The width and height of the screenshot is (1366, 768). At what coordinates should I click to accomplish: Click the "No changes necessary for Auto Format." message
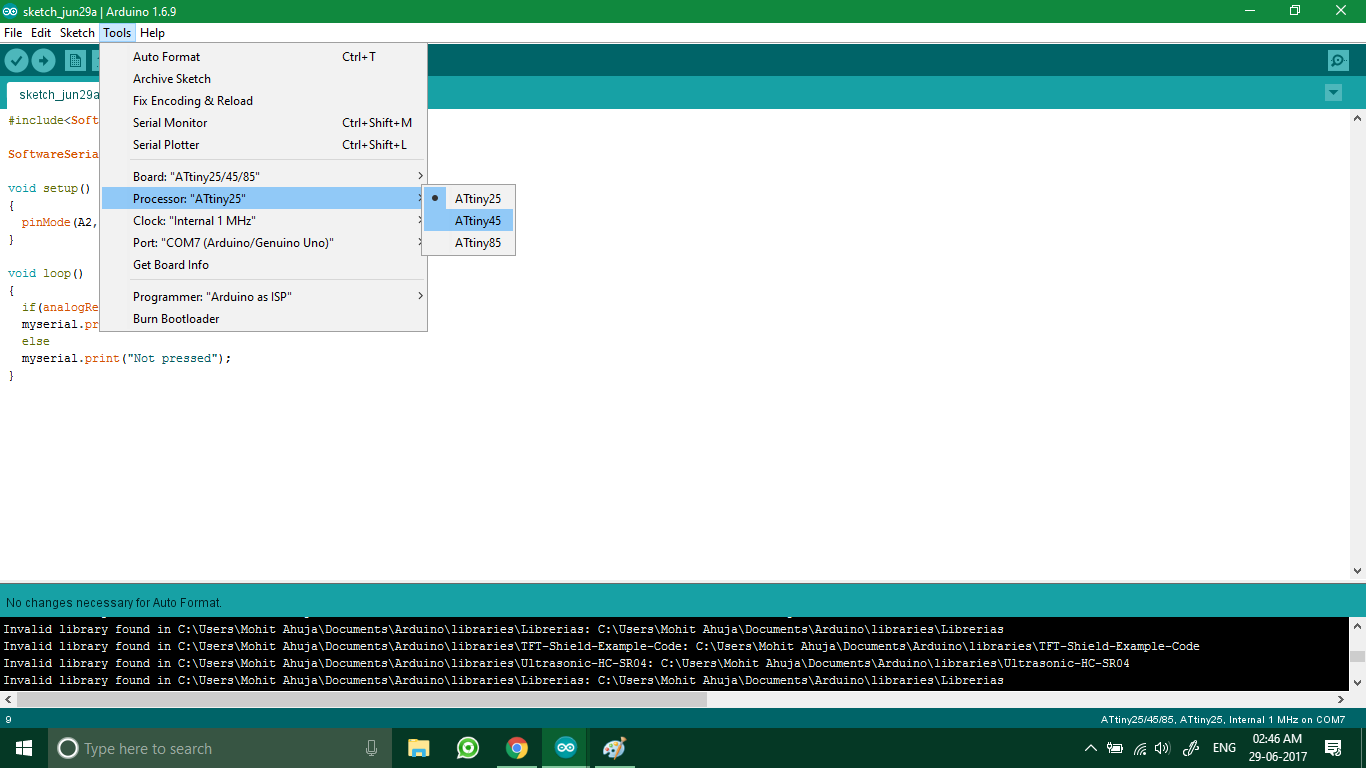tap(114, 603)
